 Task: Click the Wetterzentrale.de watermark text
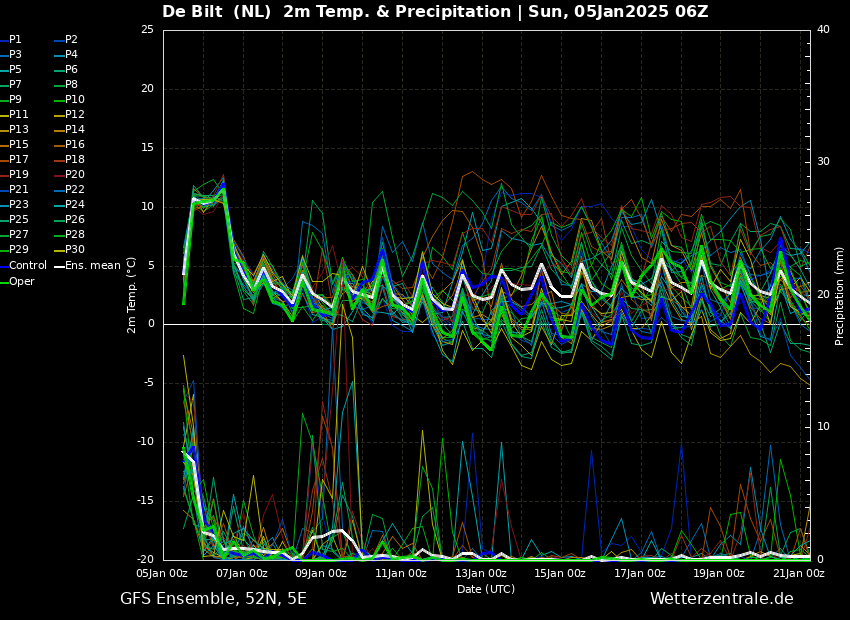[x=722, y=599]
